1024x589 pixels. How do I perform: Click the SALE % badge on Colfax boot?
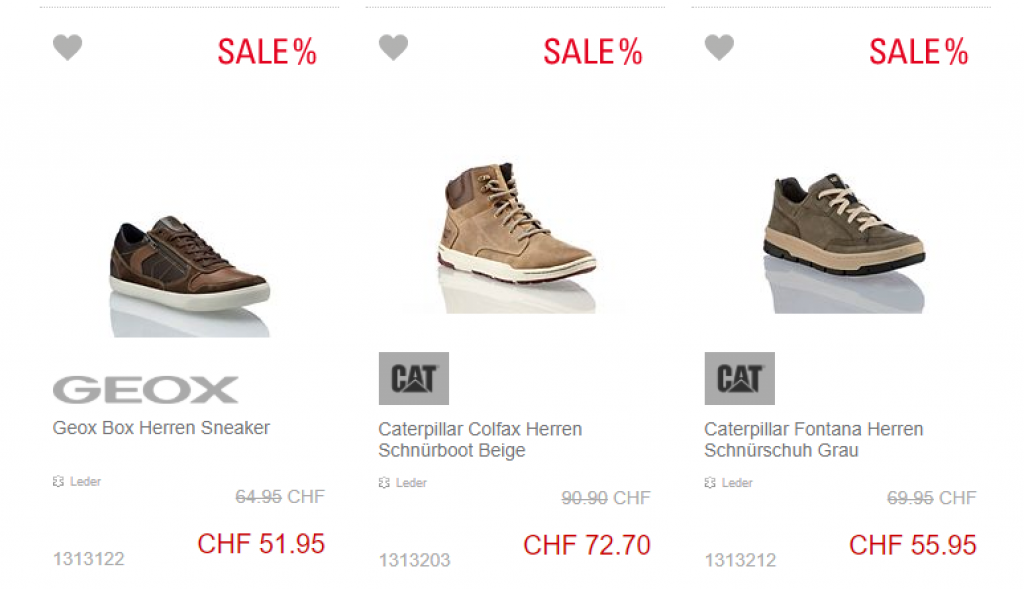[593, 51]
